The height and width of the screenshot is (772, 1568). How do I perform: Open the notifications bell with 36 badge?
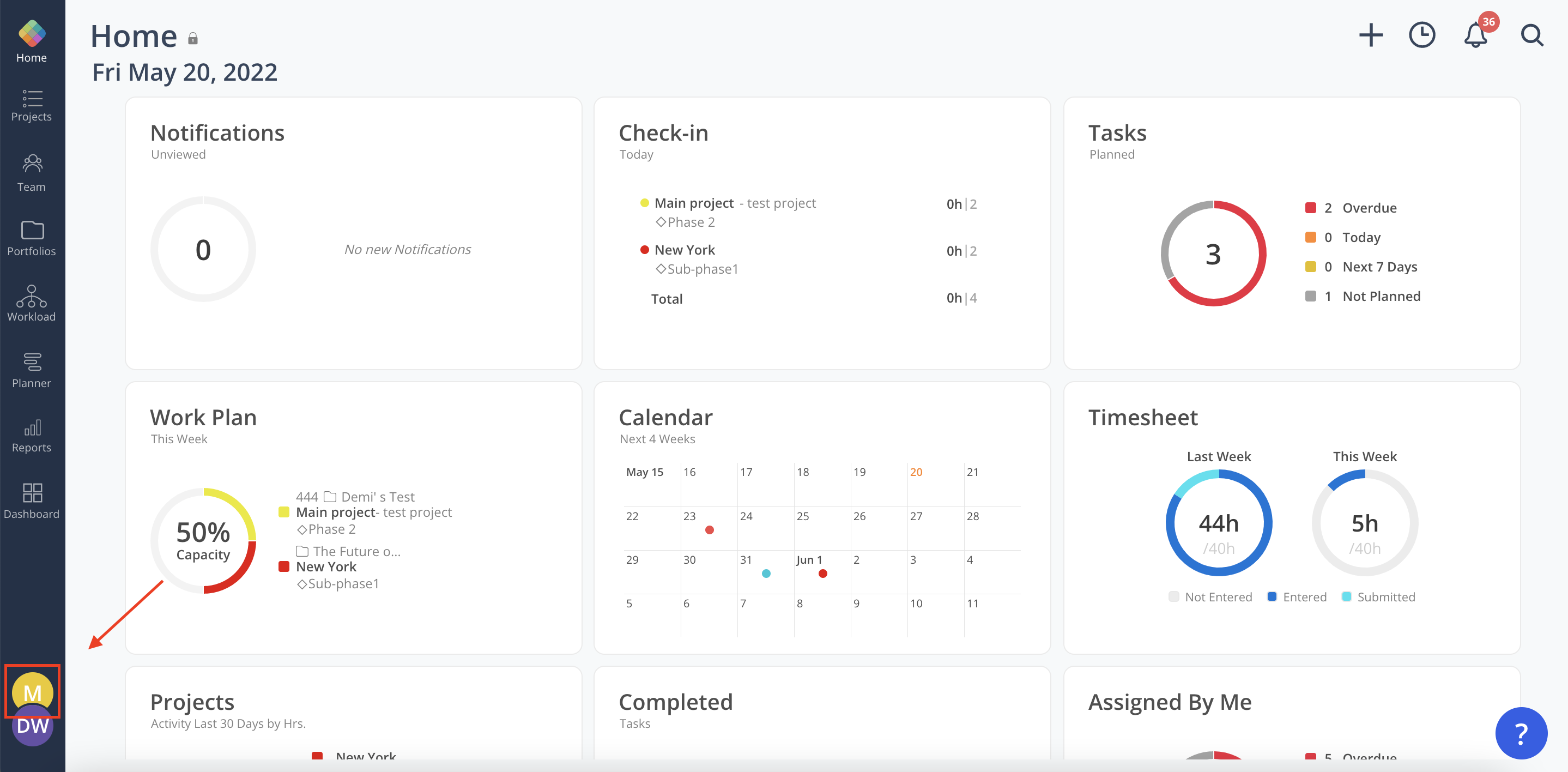click(1475, 35)
